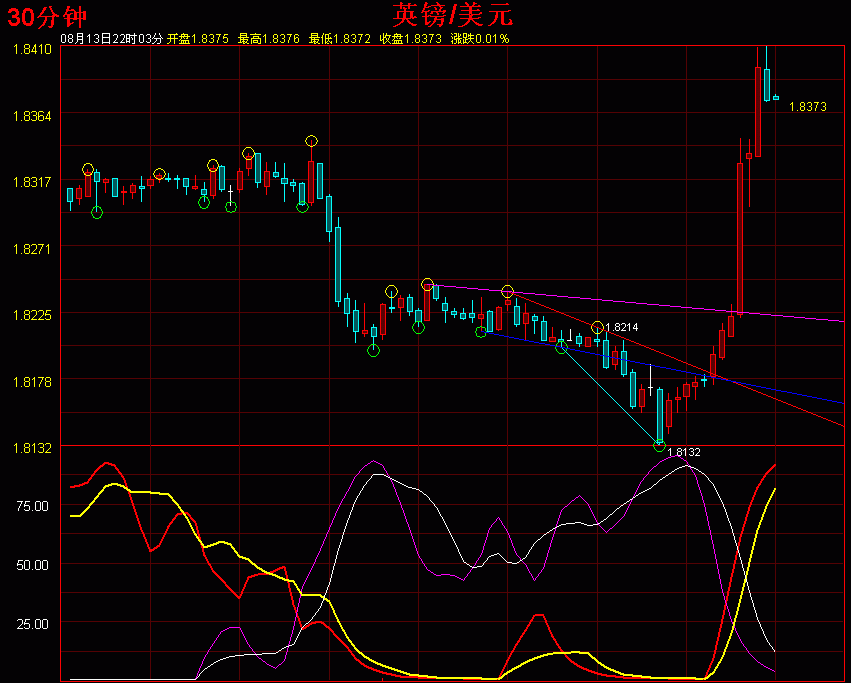Select the 开盘1.8375 opening price text
851x683 pixels.
point(198,39)
